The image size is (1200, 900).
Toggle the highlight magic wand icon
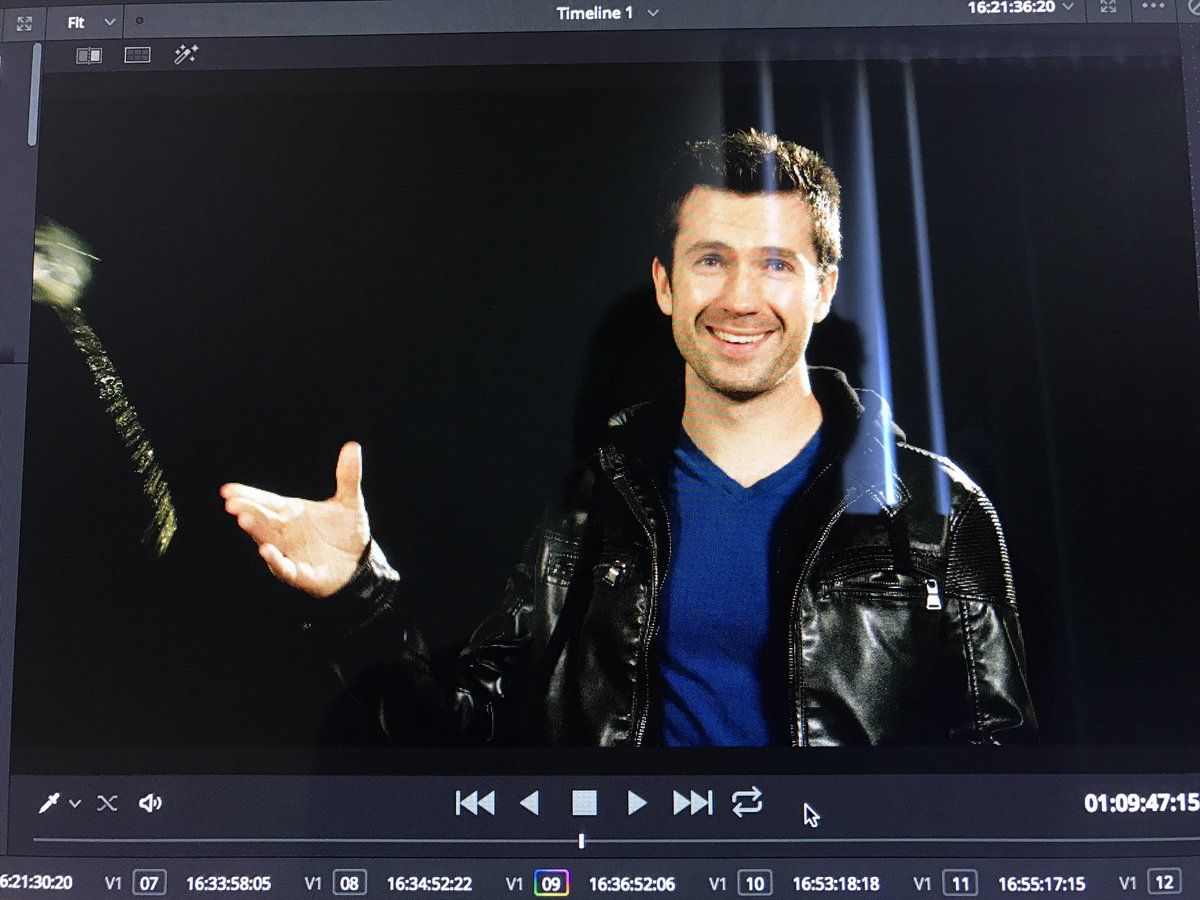(186, 54)
